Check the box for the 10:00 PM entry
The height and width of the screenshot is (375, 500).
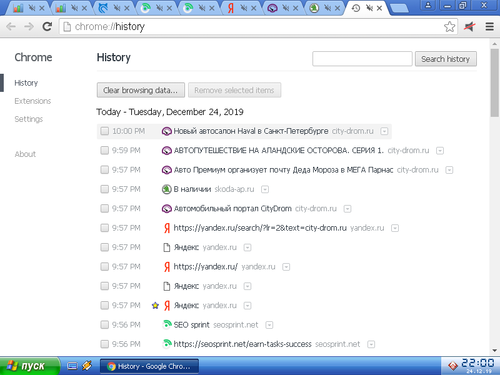click(105, 131)
